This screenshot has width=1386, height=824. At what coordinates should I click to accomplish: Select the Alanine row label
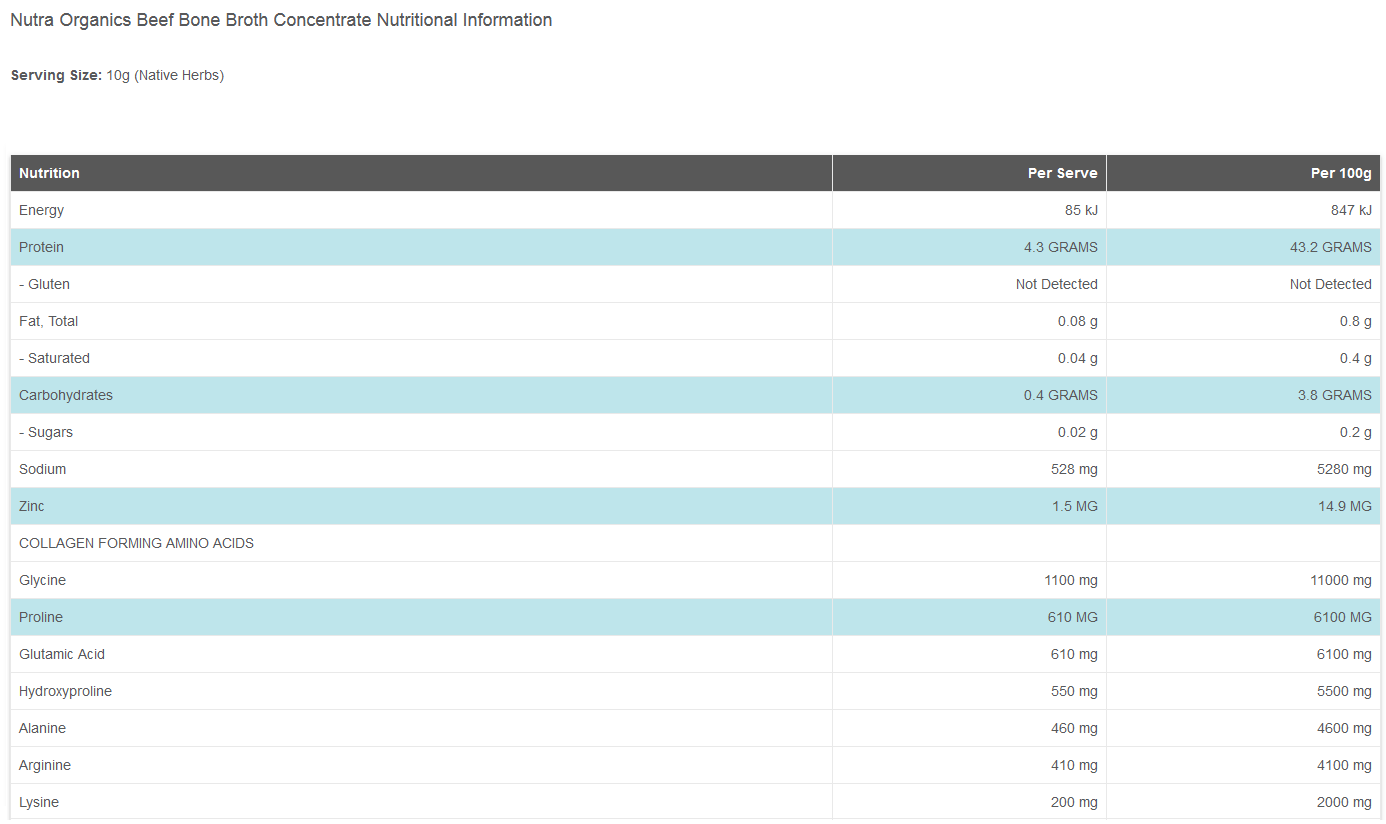(x=42, y=728)
